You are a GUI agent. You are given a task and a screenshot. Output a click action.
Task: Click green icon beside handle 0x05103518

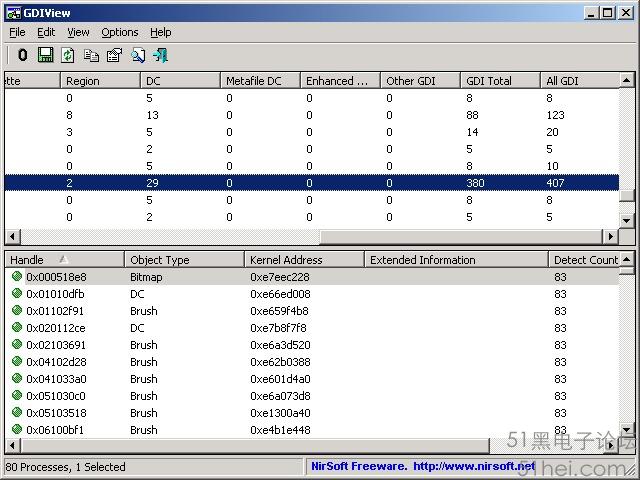[17, 412]
